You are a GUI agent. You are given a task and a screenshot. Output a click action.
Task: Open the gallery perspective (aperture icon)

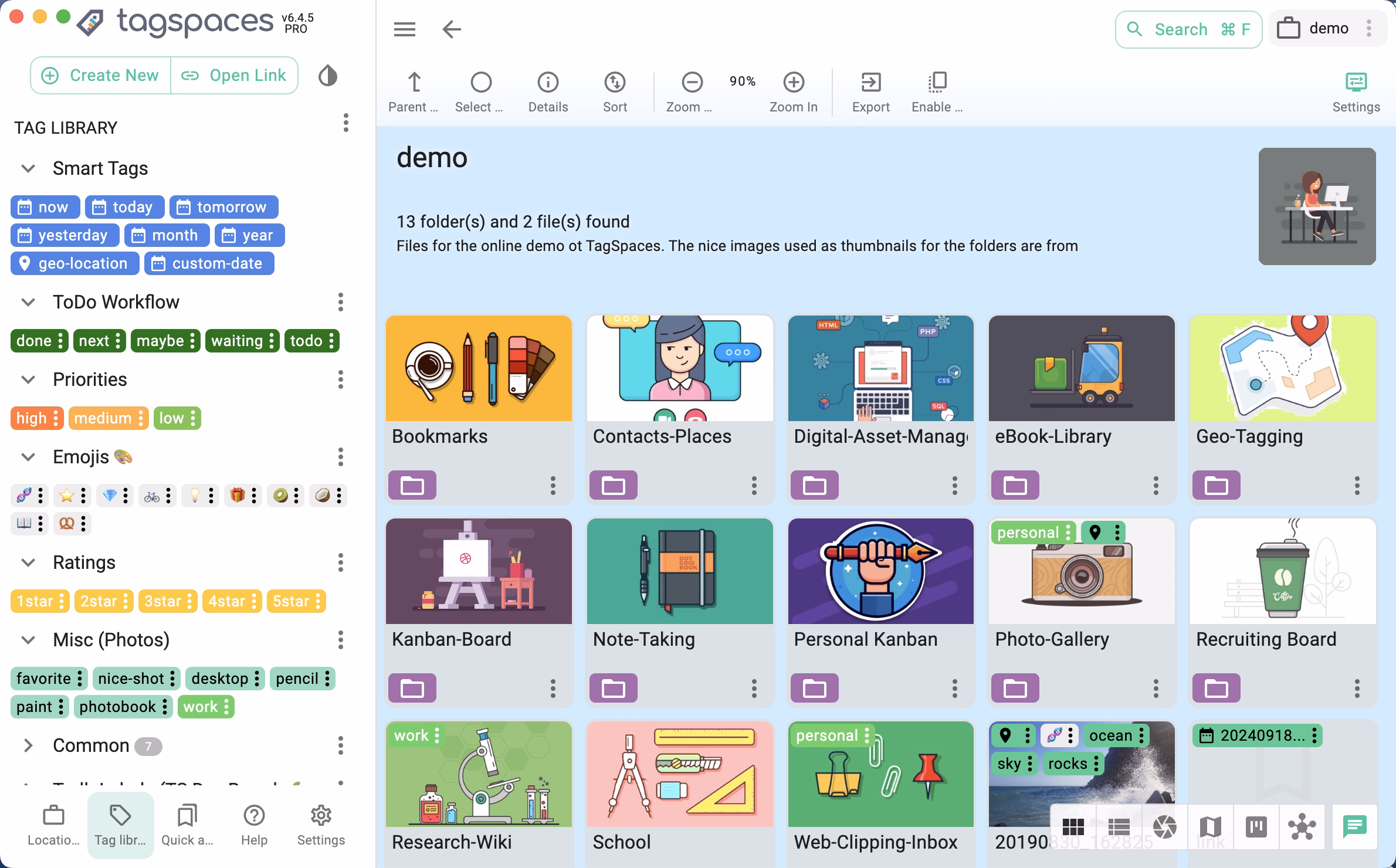[1164, 827]
